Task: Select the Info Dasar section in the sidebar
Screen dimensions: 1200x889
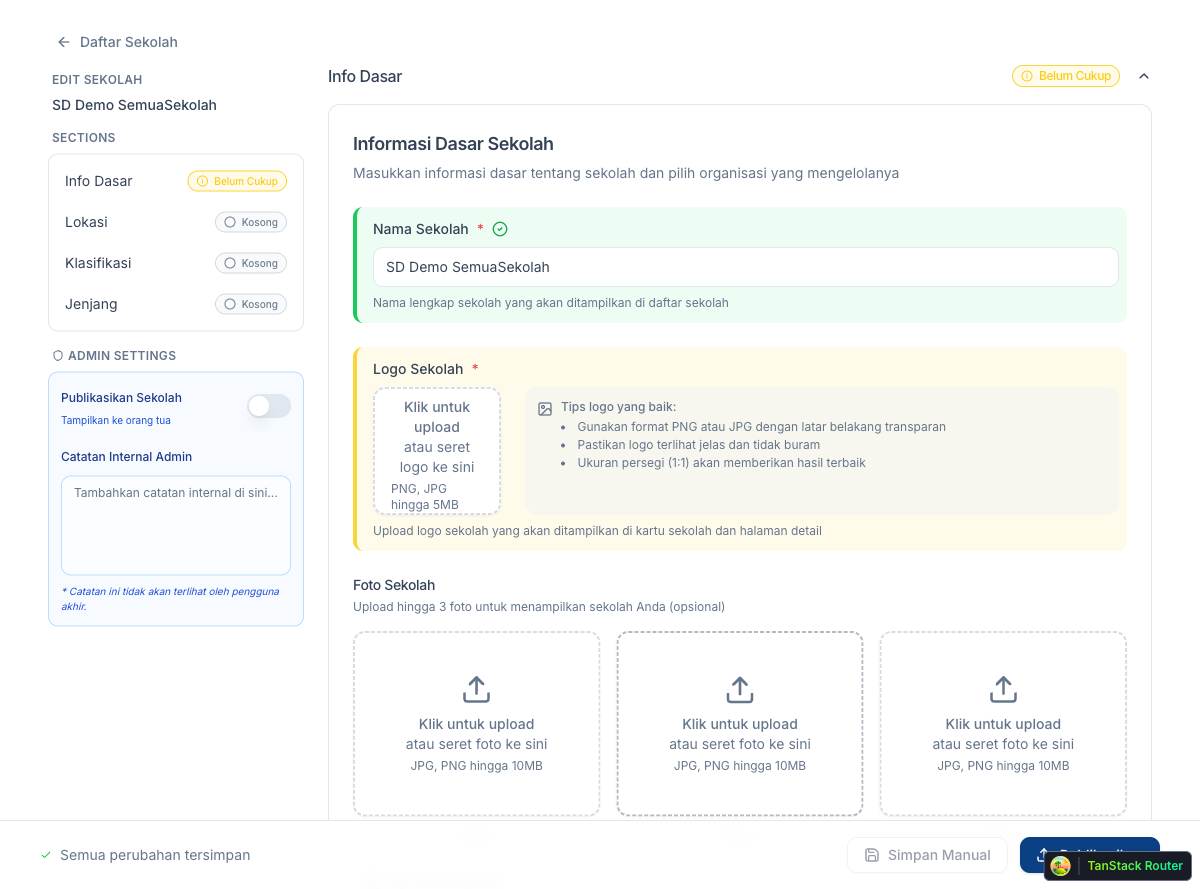Action: coord(98,181)
